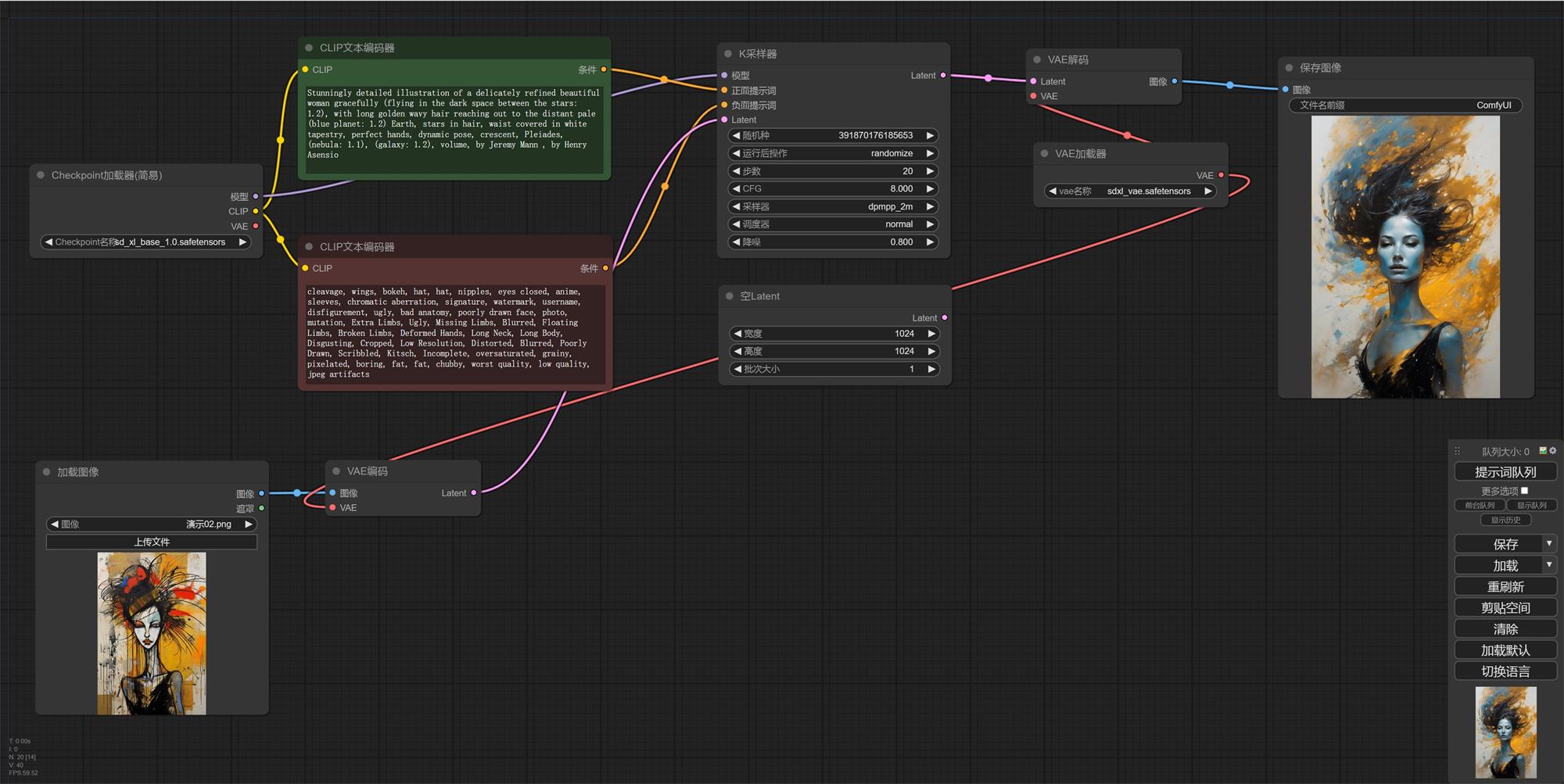
Task: Click the 清除 button
Action: click(1505, 628)
